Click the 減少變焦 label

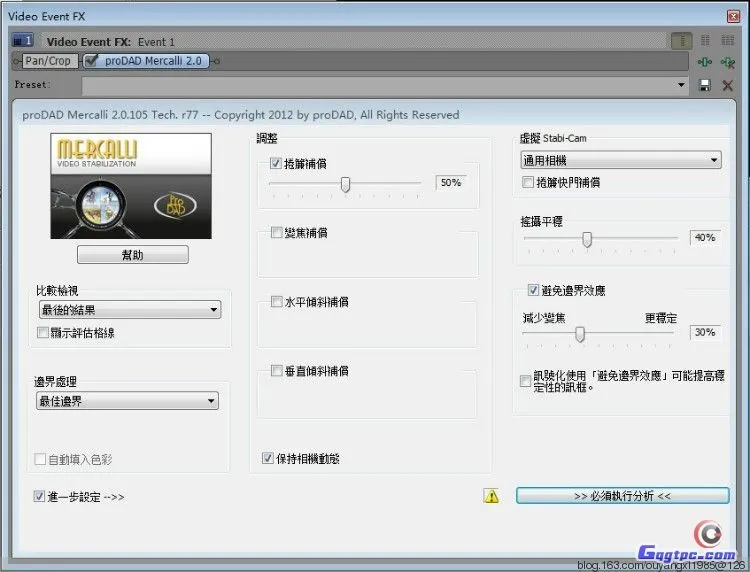point(544,318)
